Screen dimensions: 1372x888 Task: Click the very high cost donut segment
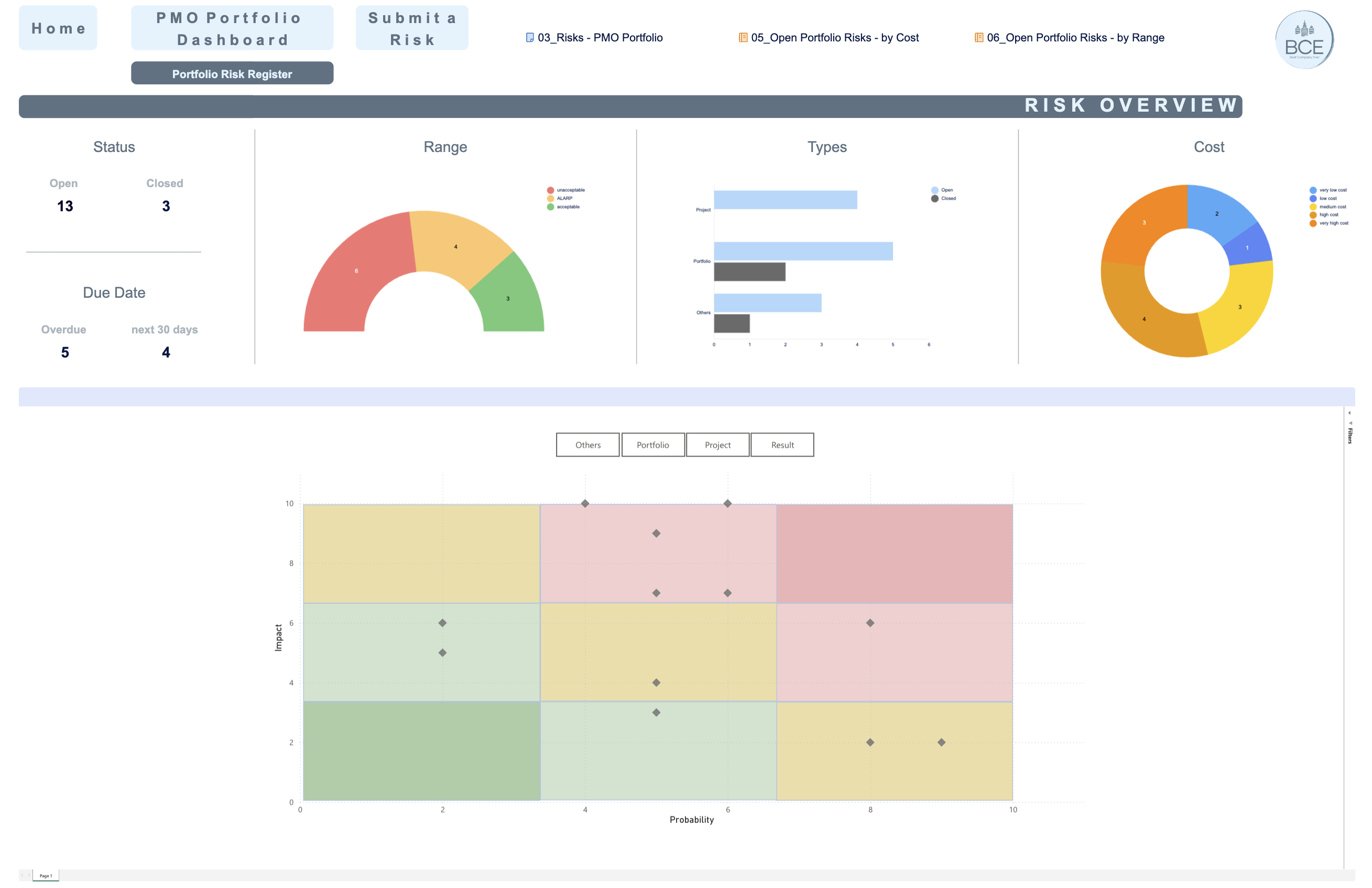click(x=1145, y=223)
